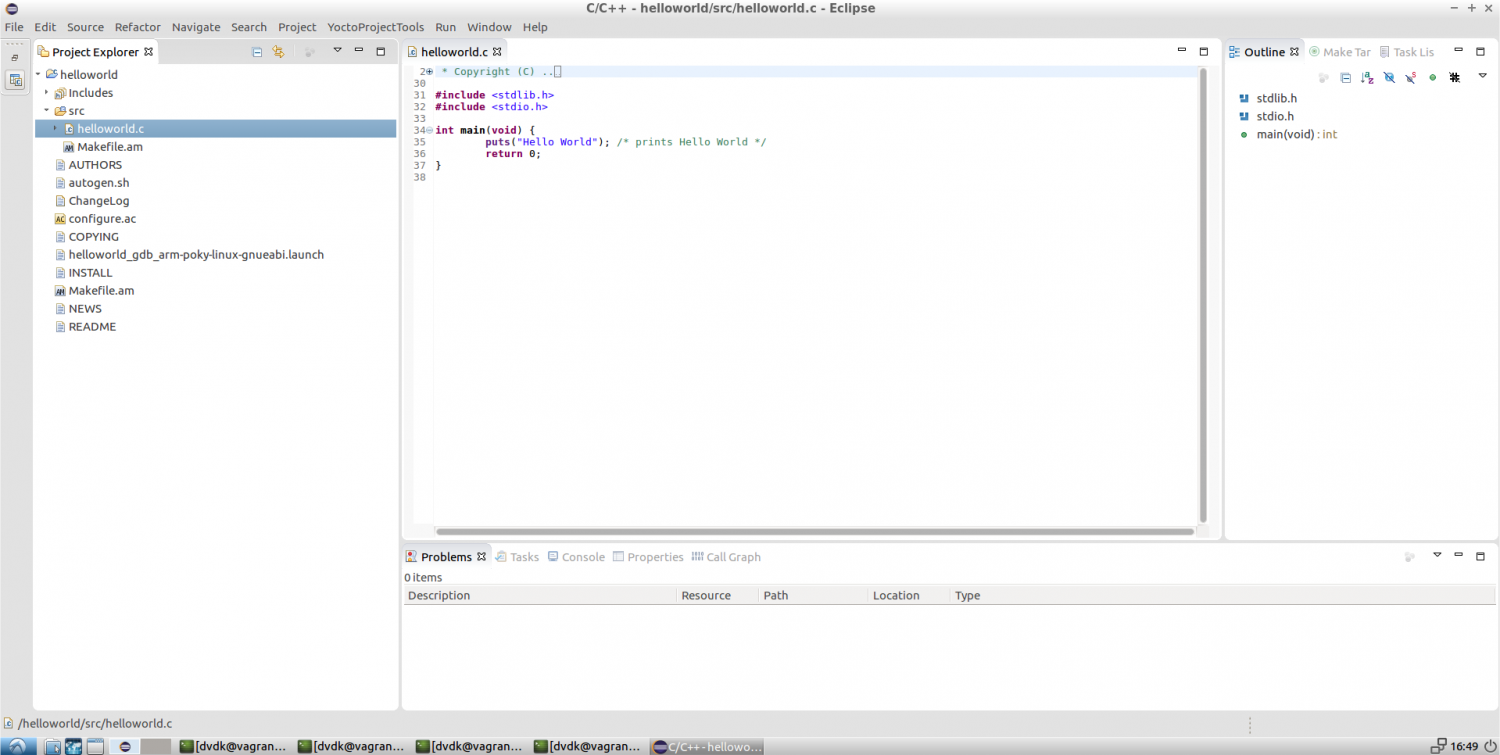The height and width of the screenshot is (755, 1500).
Task: Open the Outline view menu dropdown
Action: click(1483, 76)
